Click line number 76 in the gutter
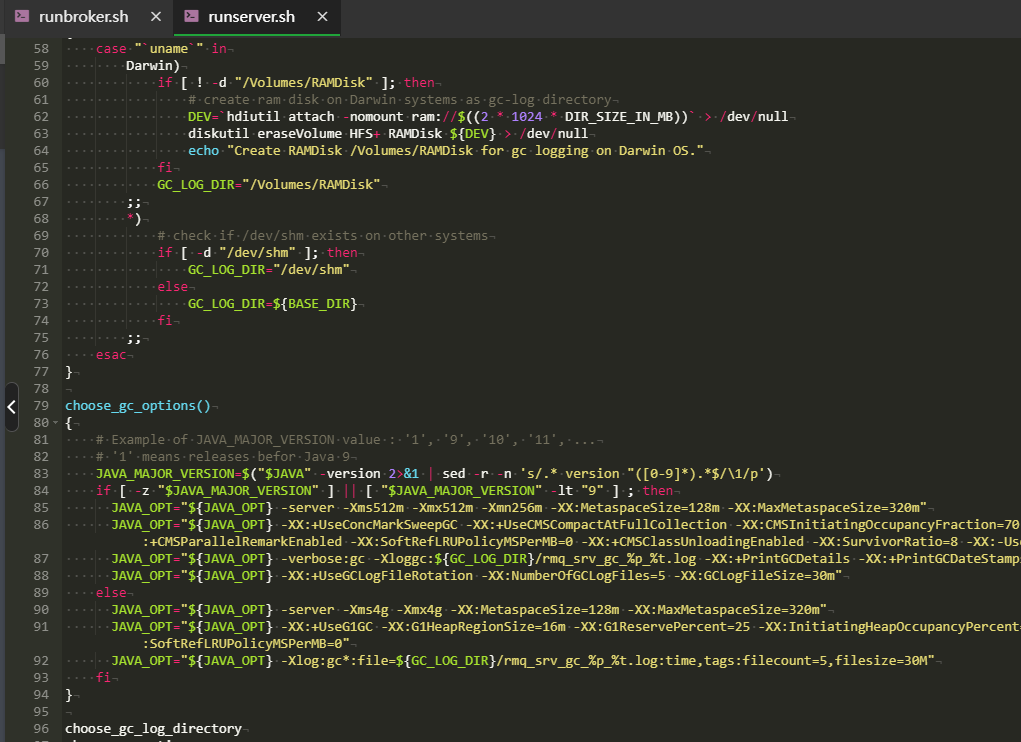1021x742 pixels. coord(41,355)
